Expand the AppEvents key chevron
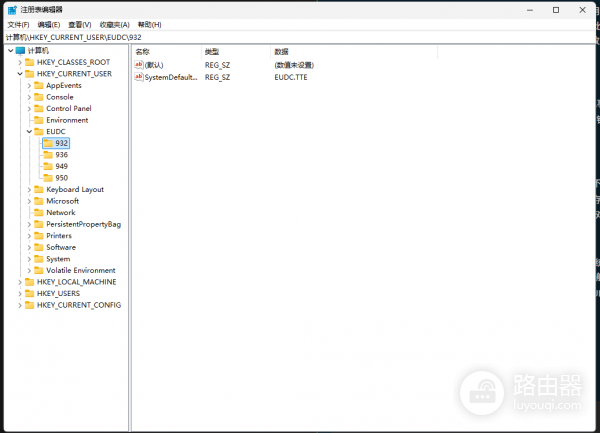Viewport: 600px width, 433px height. pos(29,86)
